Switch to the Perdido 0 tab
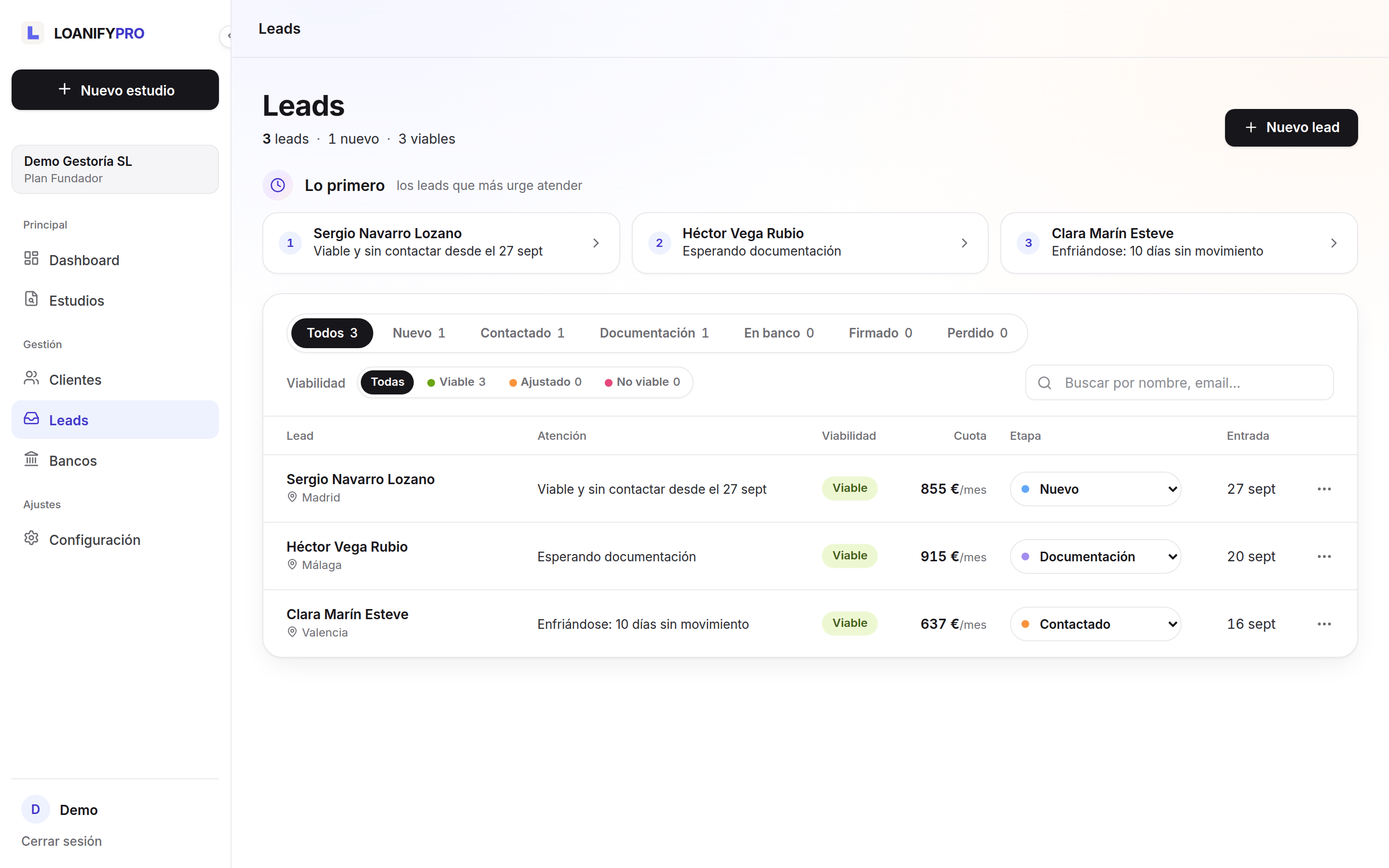 pos(977,333)
